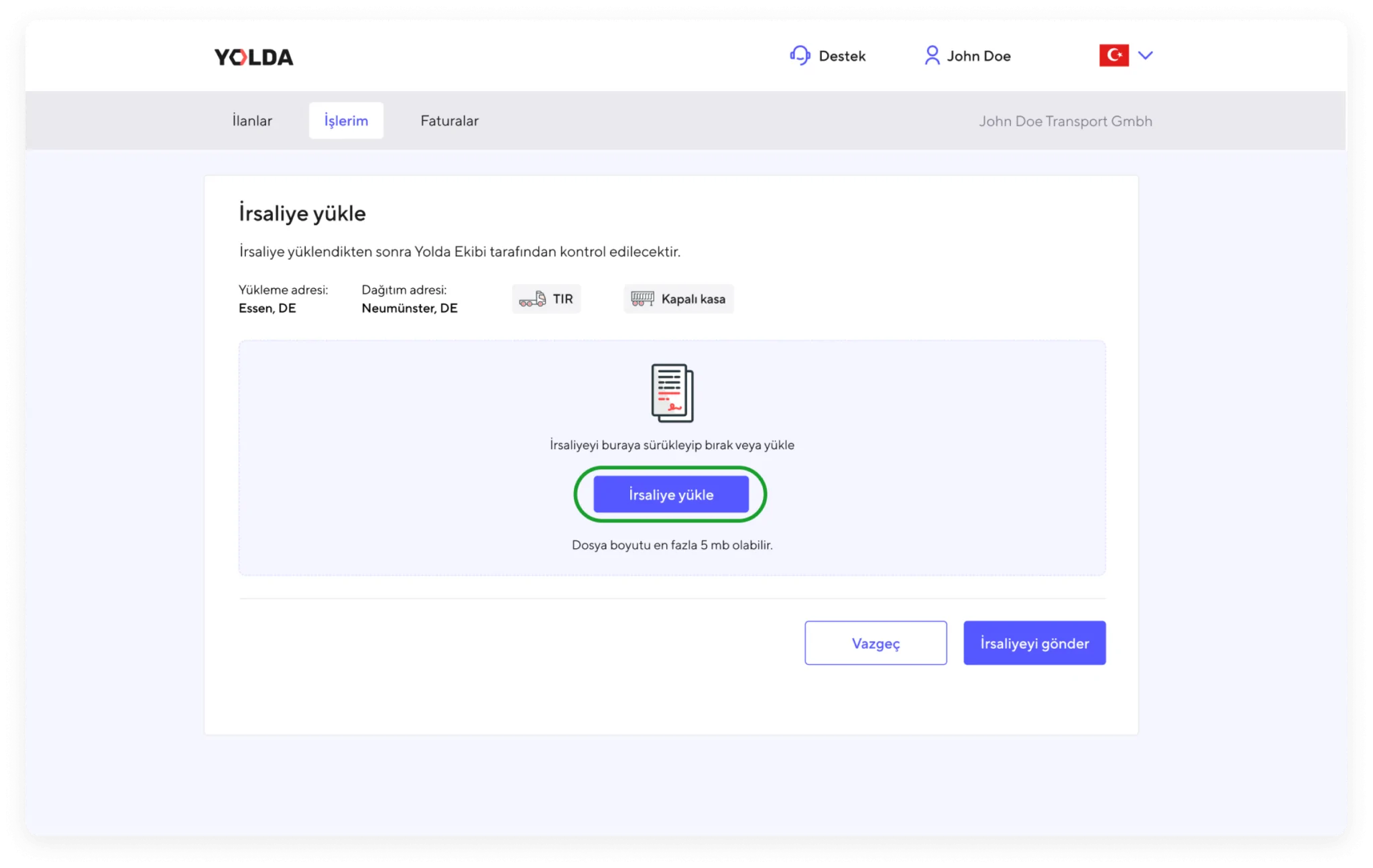Click the Kapalı kasa trailer icon
1373x868 pixels.
point(642,299)
